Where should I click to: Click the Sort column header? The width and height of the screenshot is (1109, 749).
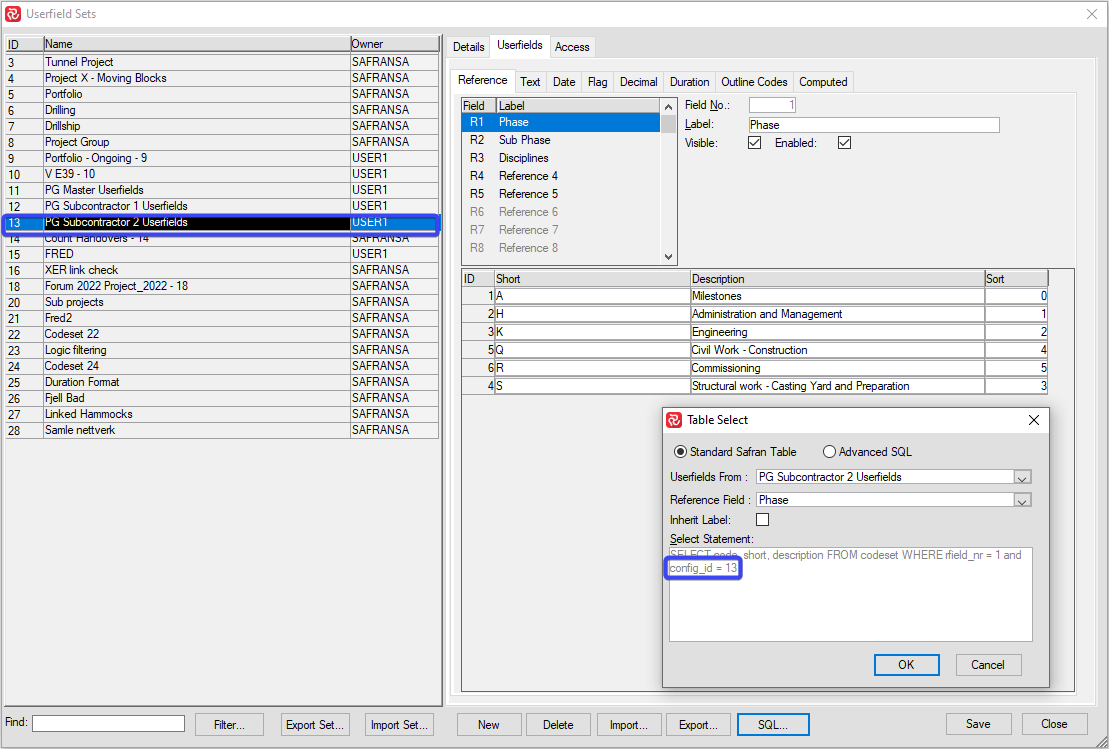[1016, 279]
